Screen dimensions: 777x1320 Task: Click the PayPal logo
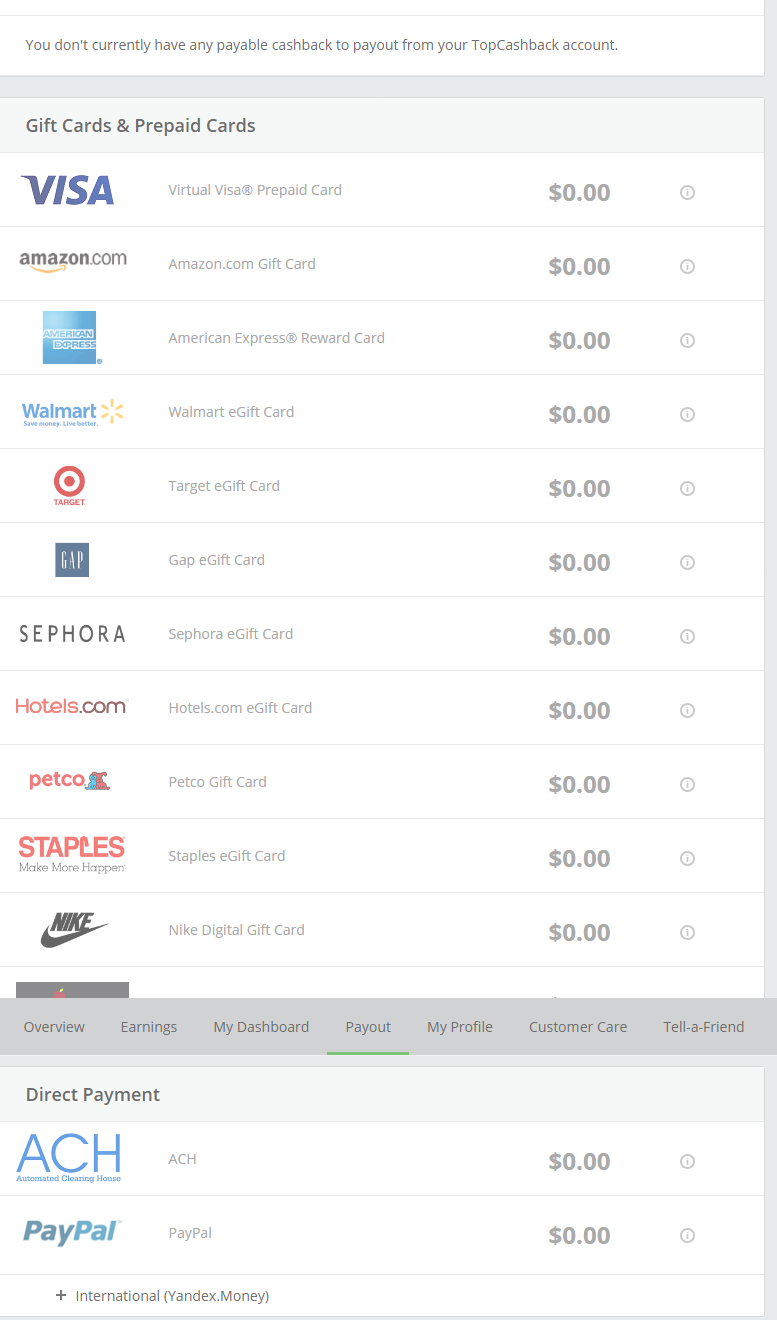(72, 1232)
